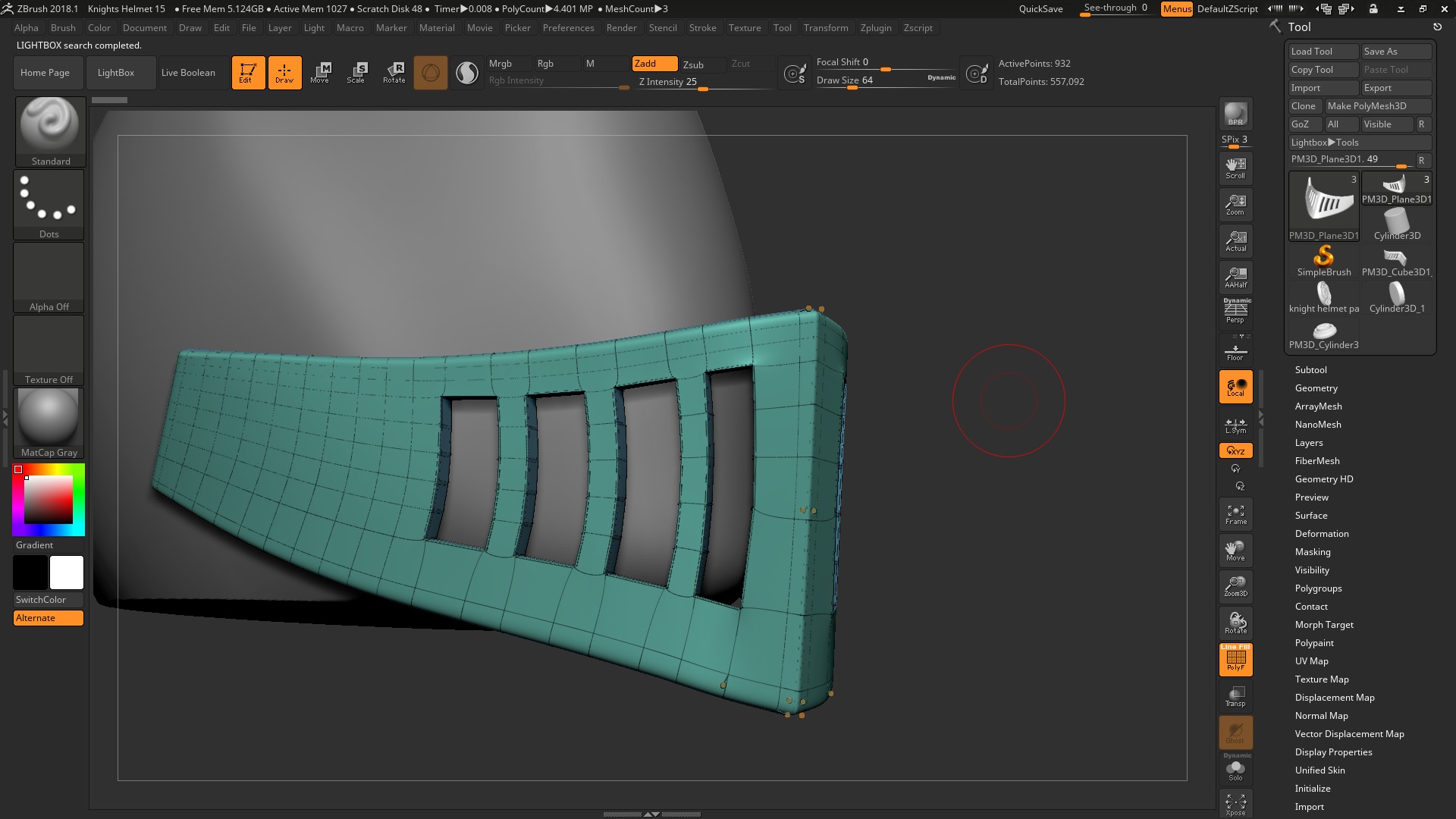Click the Scroll canvas icon
Screen dimensions: 1456x819
pyautogui.click(x=1235, y=168)
